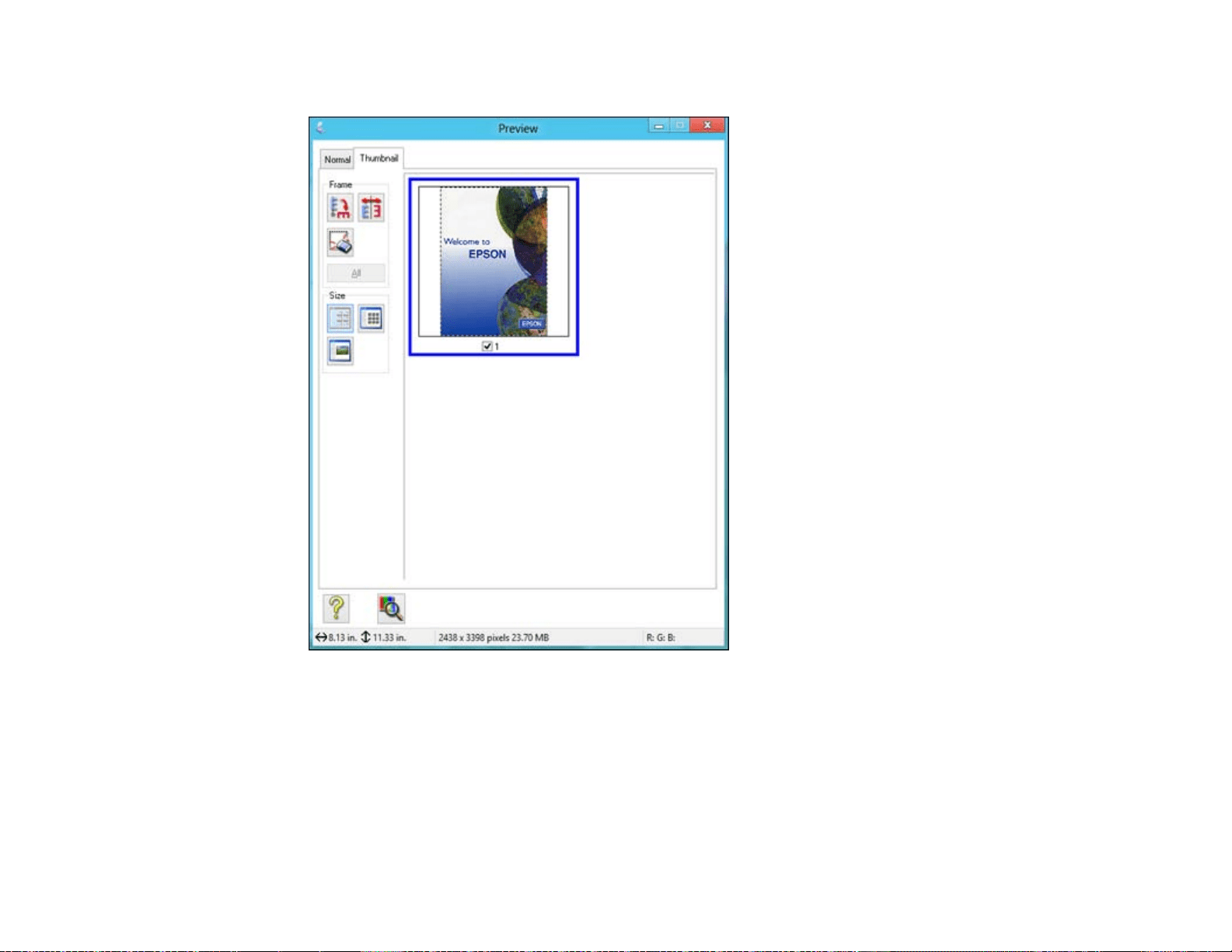
Task: Click the scanner icon in title bar
Action: tap(319, 128)
